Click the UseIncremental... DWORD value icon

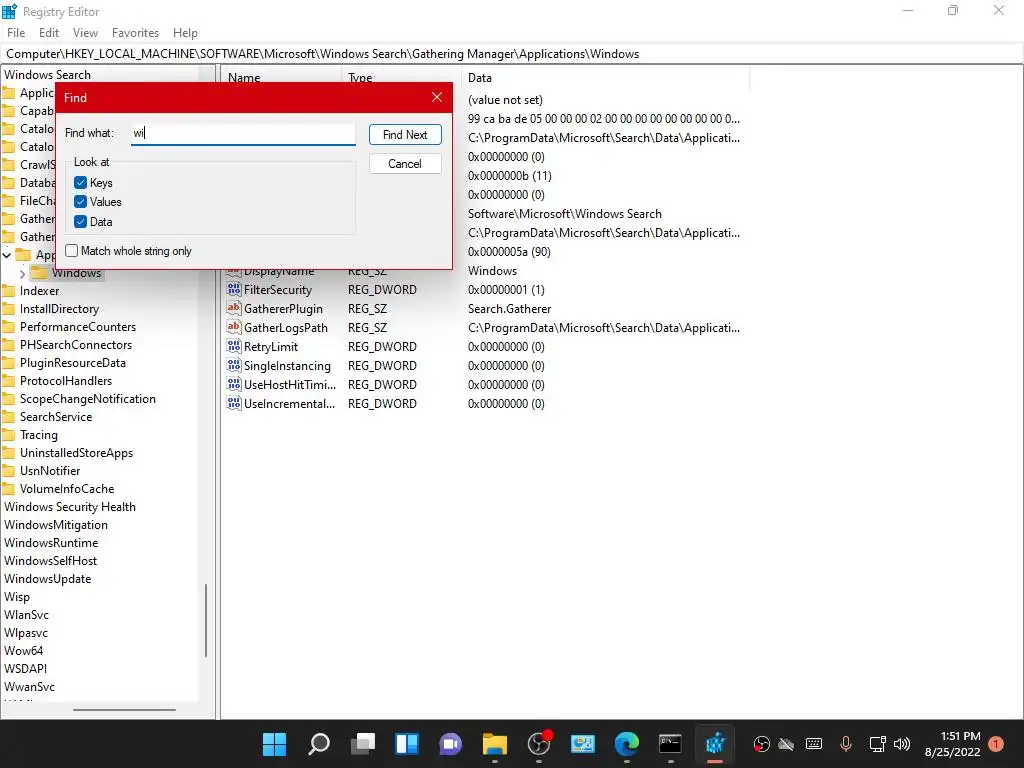tap(234, 403)
